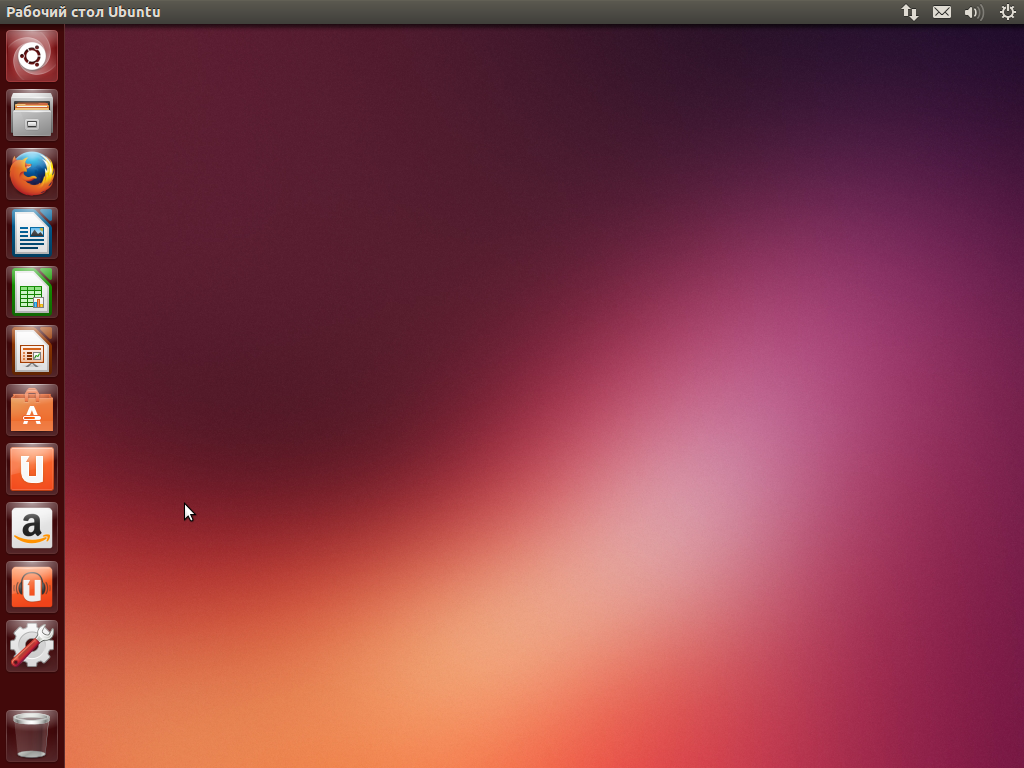Click the 'Рабочий стол Ubuntu' panel title

tap(83, 12)
